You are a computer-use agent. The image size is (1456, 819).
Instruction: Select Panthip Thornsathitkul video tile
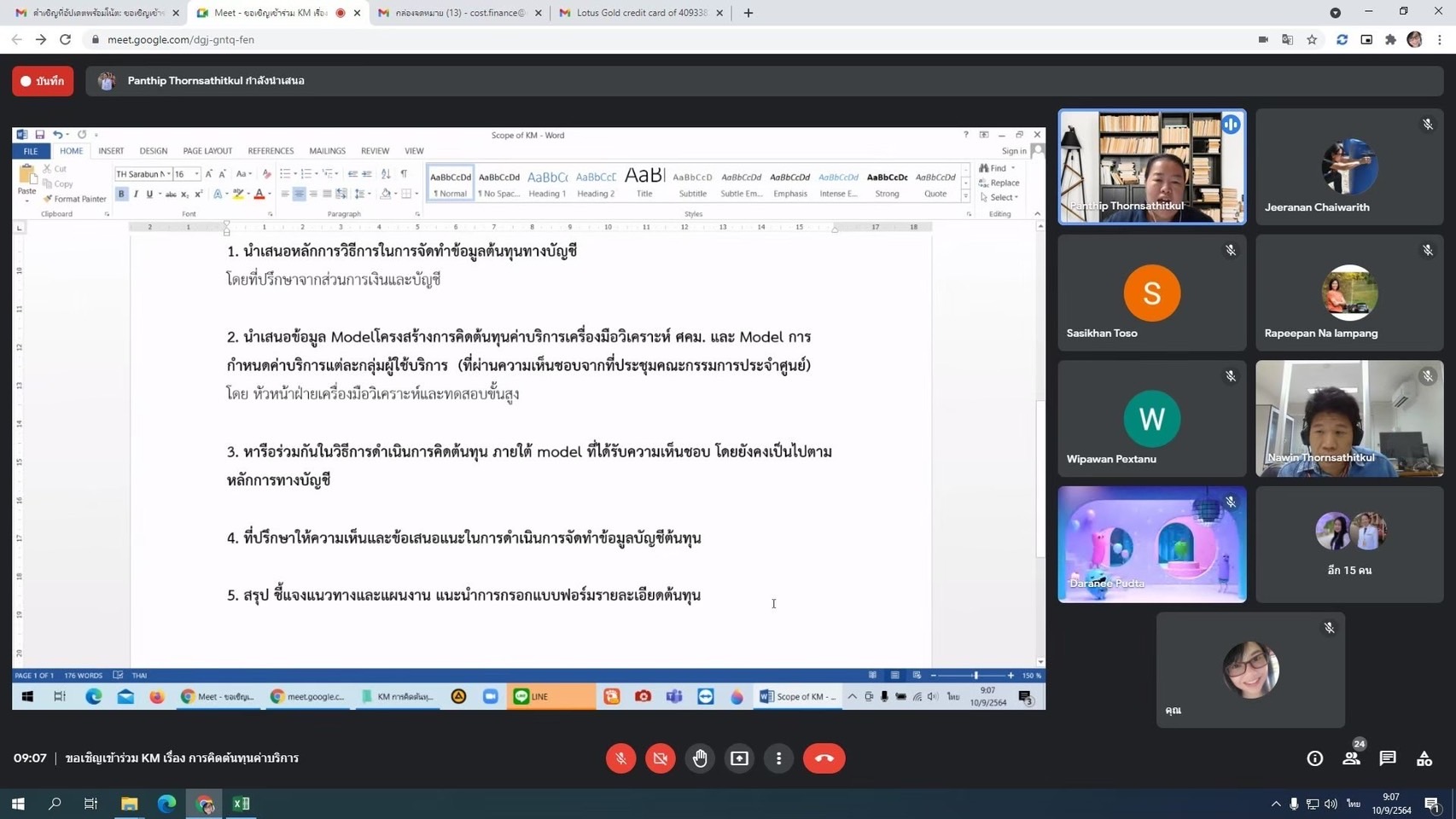coord(1152,167)
